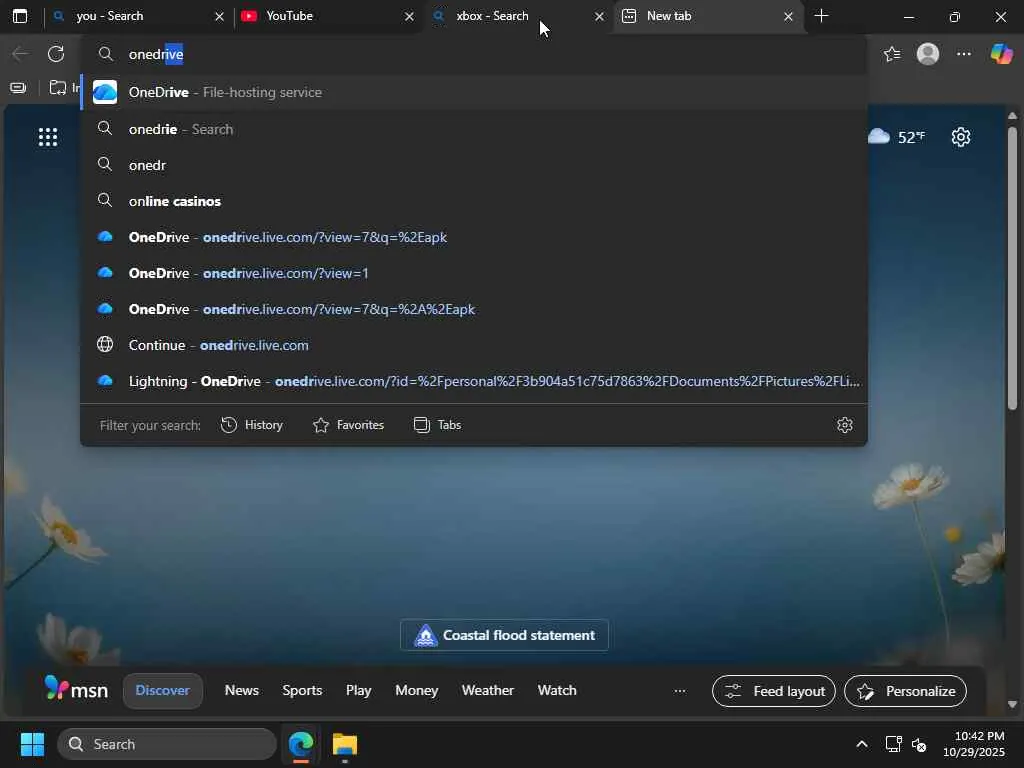Open the Watch feed tab
The height and width of the screenshot is (768, 1024).
point(557,690)
